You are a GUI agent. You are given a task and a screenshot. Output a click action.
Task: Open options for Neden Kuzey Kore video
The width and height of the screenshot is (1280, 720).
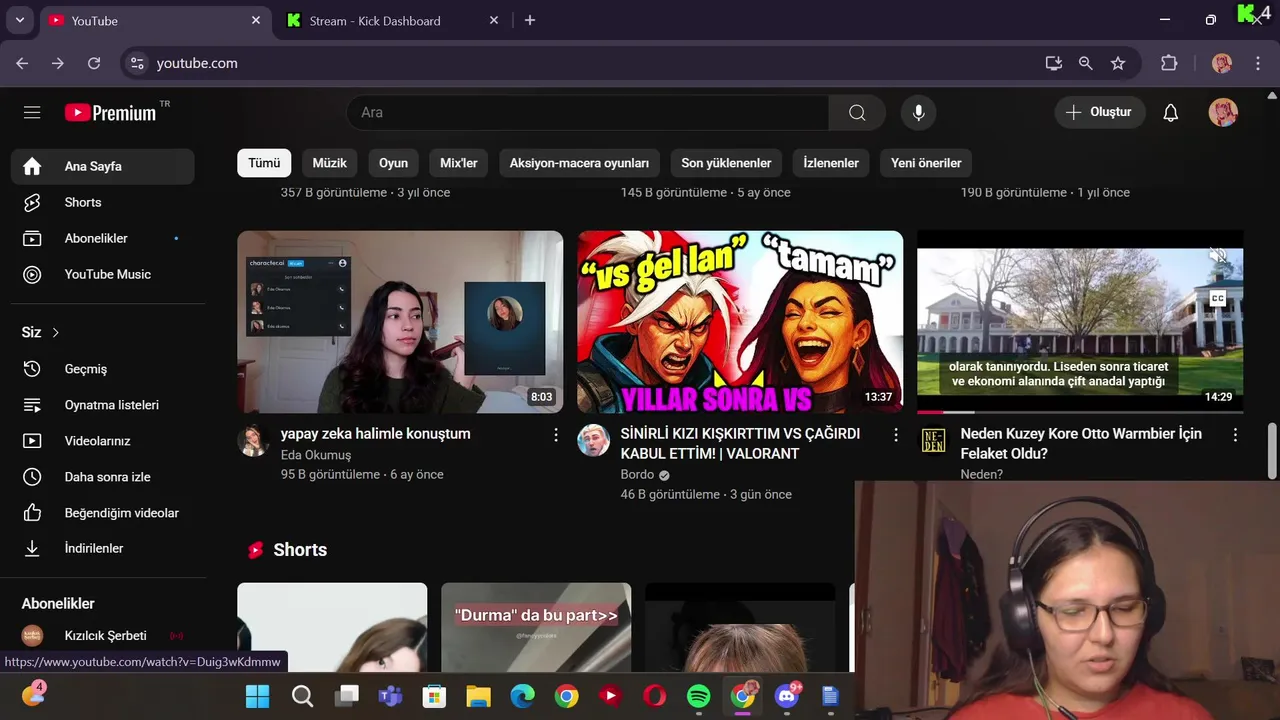[1235, 435]
